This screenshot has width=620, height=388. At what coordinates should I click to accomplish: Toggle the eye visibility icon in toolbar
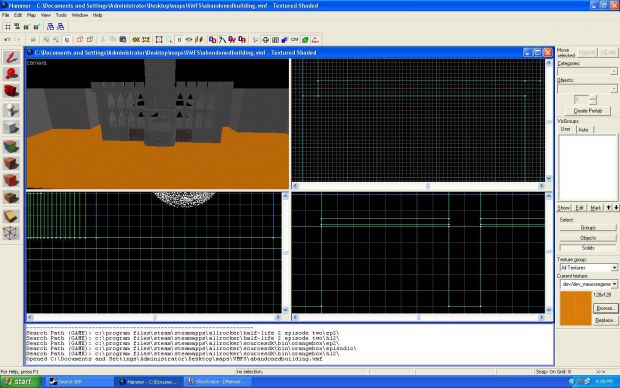click(x=189, y=40)
